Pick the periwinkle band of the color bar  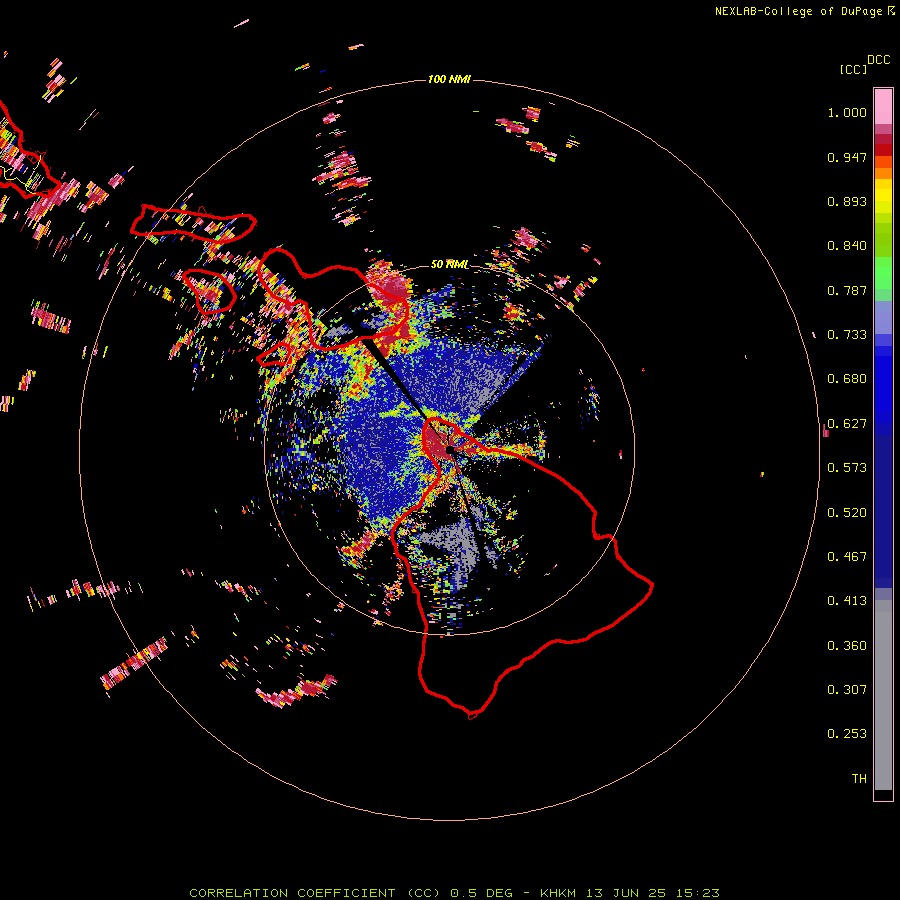pyautogui.click(x=883, y=318)
